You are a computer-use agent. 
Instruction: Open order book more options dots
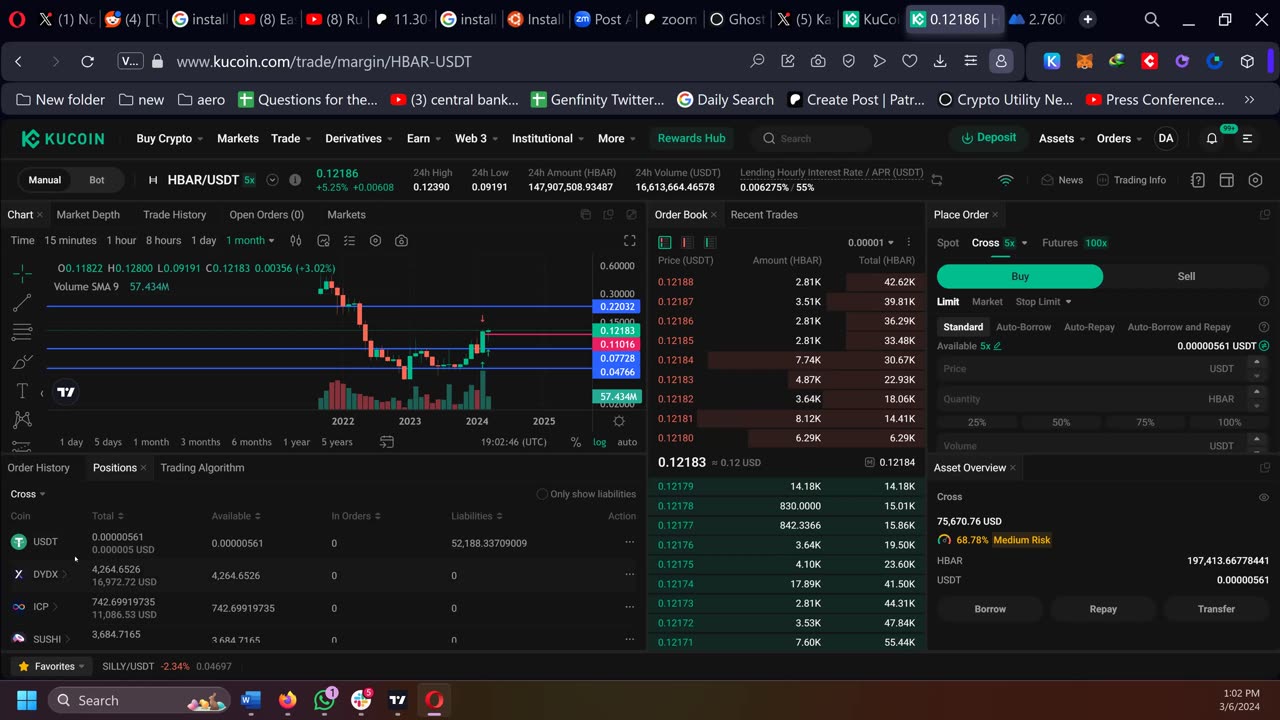pos(909,242)
